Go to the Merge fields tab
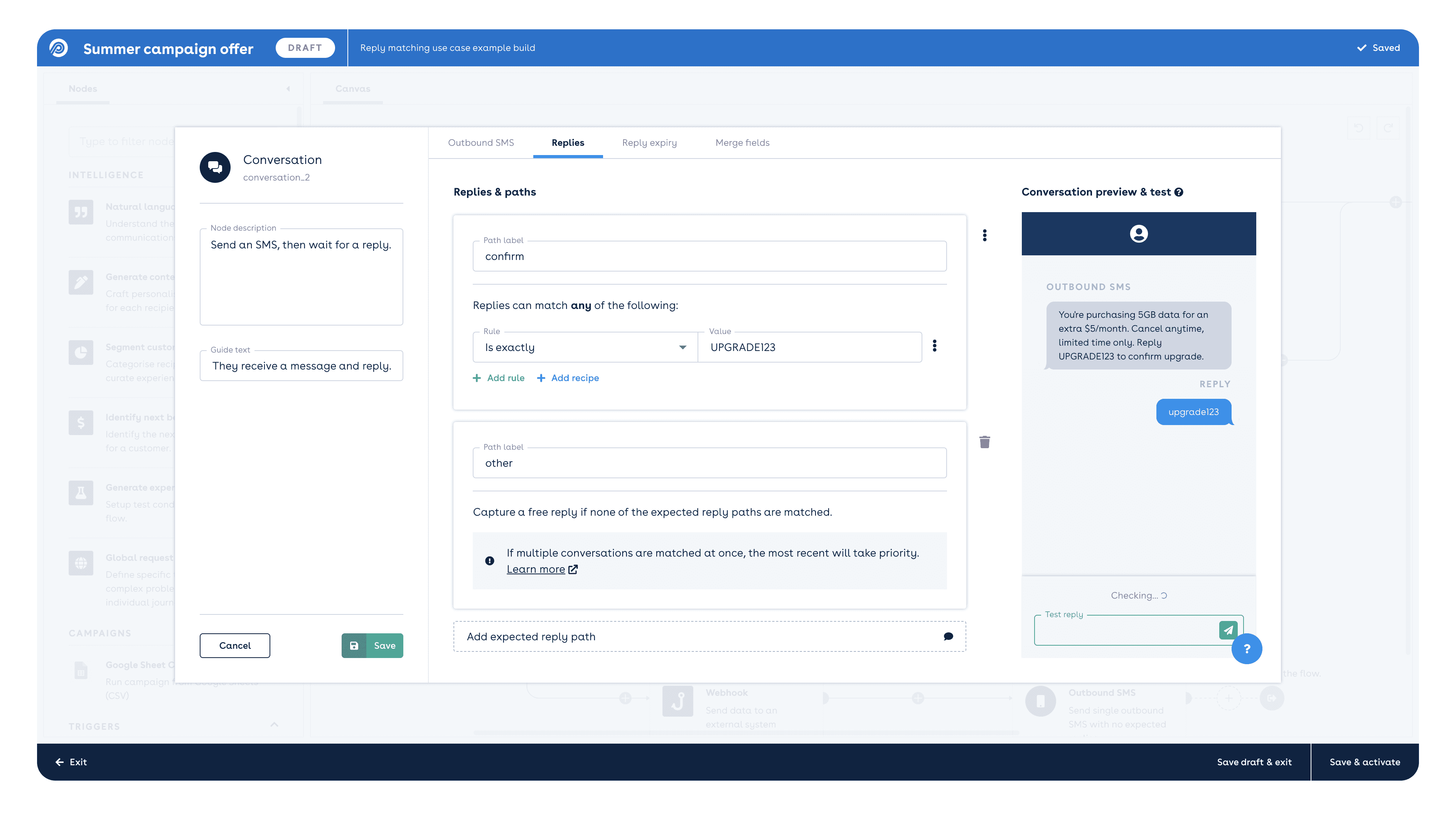Screen dimensions: 1456x820 (742, 142)
